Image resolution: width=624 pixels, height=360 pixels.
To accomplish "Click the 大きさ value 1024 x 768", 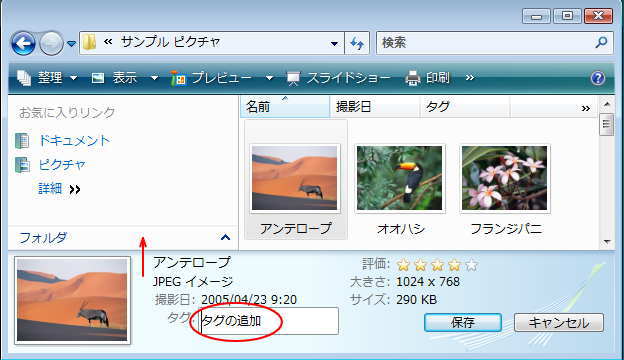I will coord(428,282).
